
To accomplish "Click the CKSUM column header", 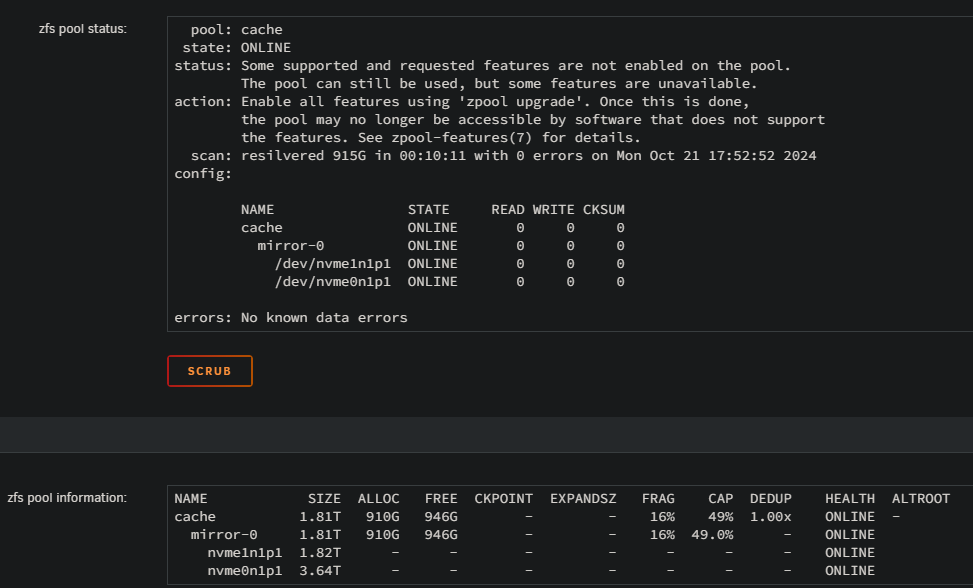I will [x=604, y=210].
